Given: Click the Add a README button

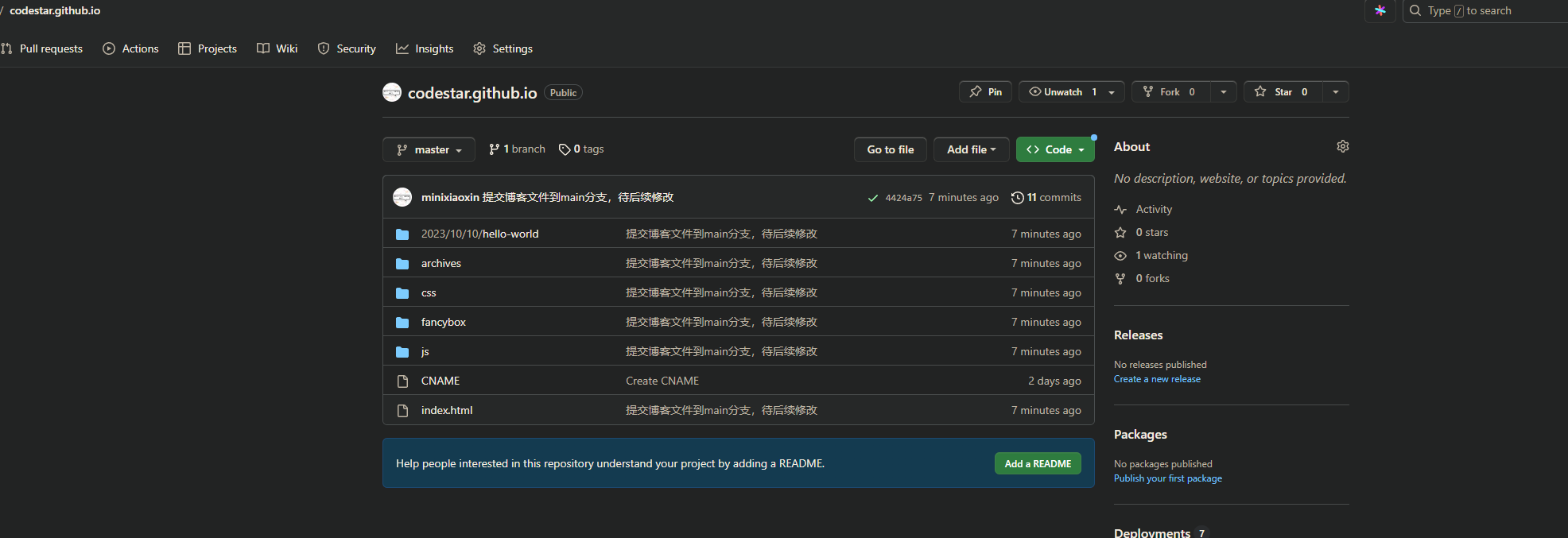Looking at the screenshot, I should pos(1038,463).
